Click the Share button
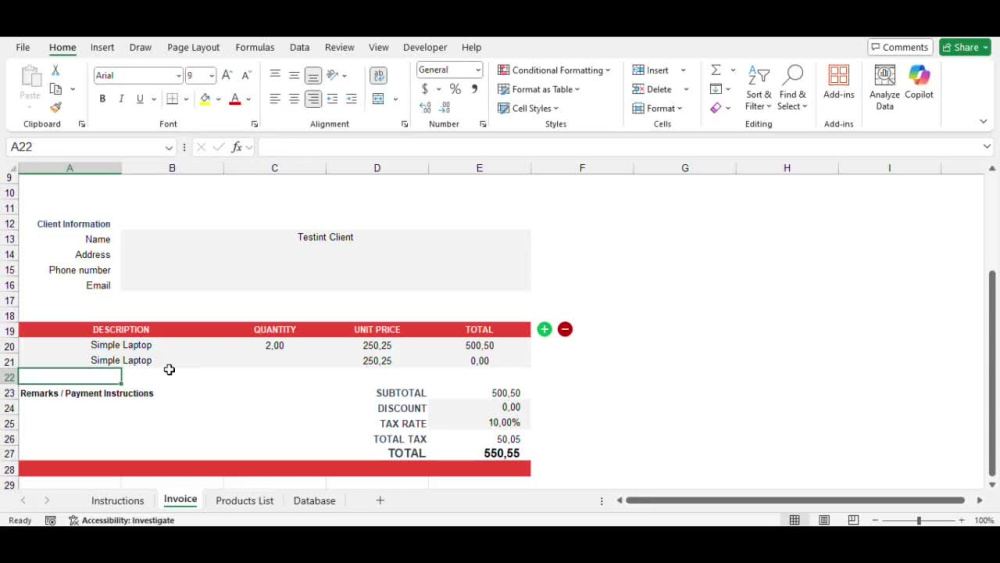This screenshot has width=1000, height=563. 964,47
